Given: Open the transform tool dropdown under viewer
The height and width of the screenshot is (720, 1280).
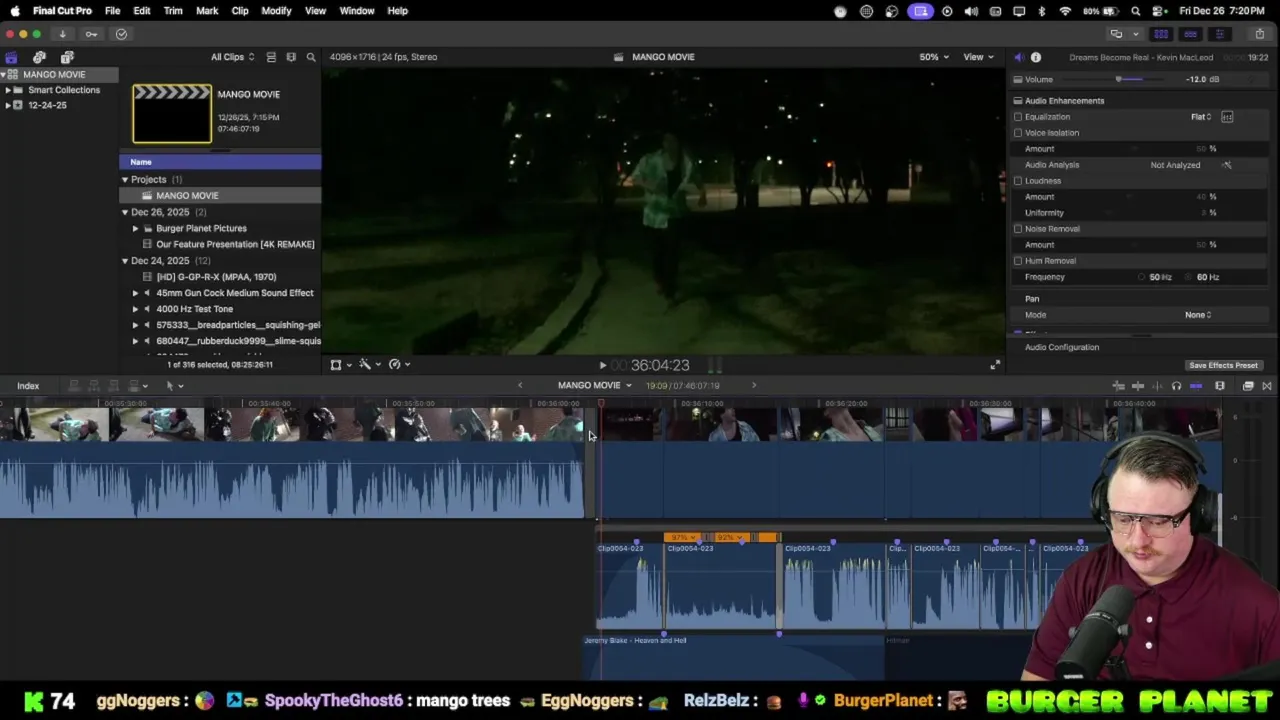Looking at the screenshot, I should [x=340, y=365].
